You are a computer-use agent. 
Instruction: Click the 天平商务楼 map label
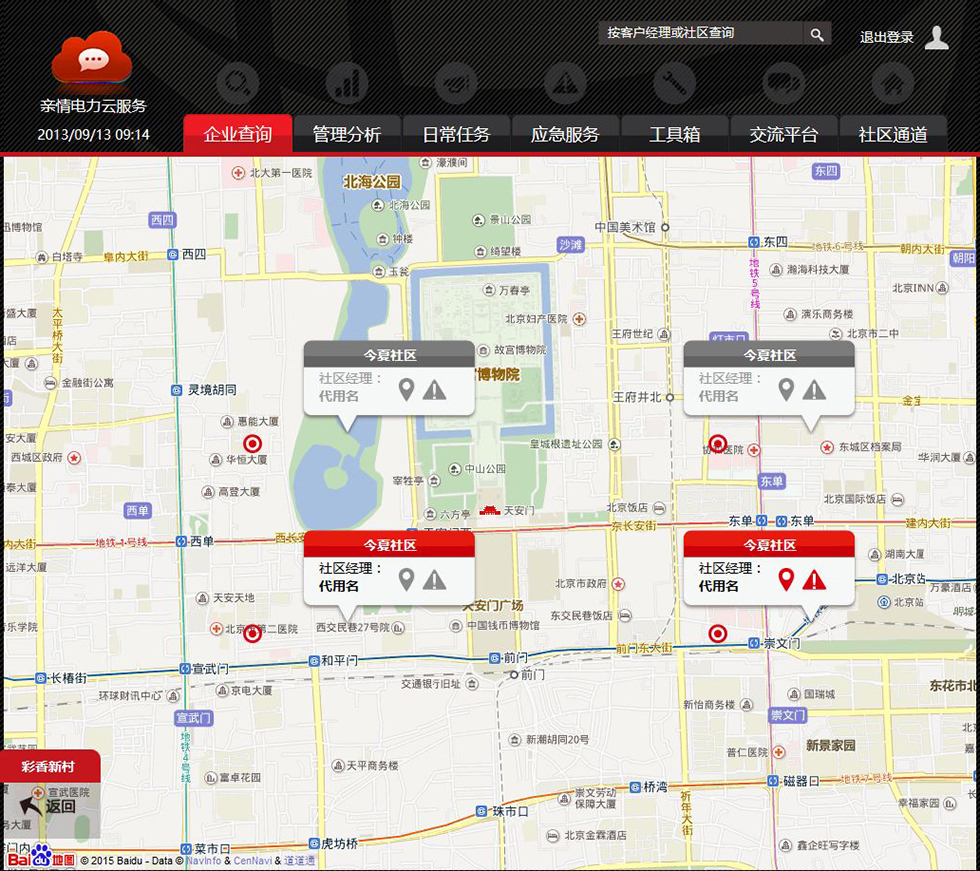coord(372,765)
